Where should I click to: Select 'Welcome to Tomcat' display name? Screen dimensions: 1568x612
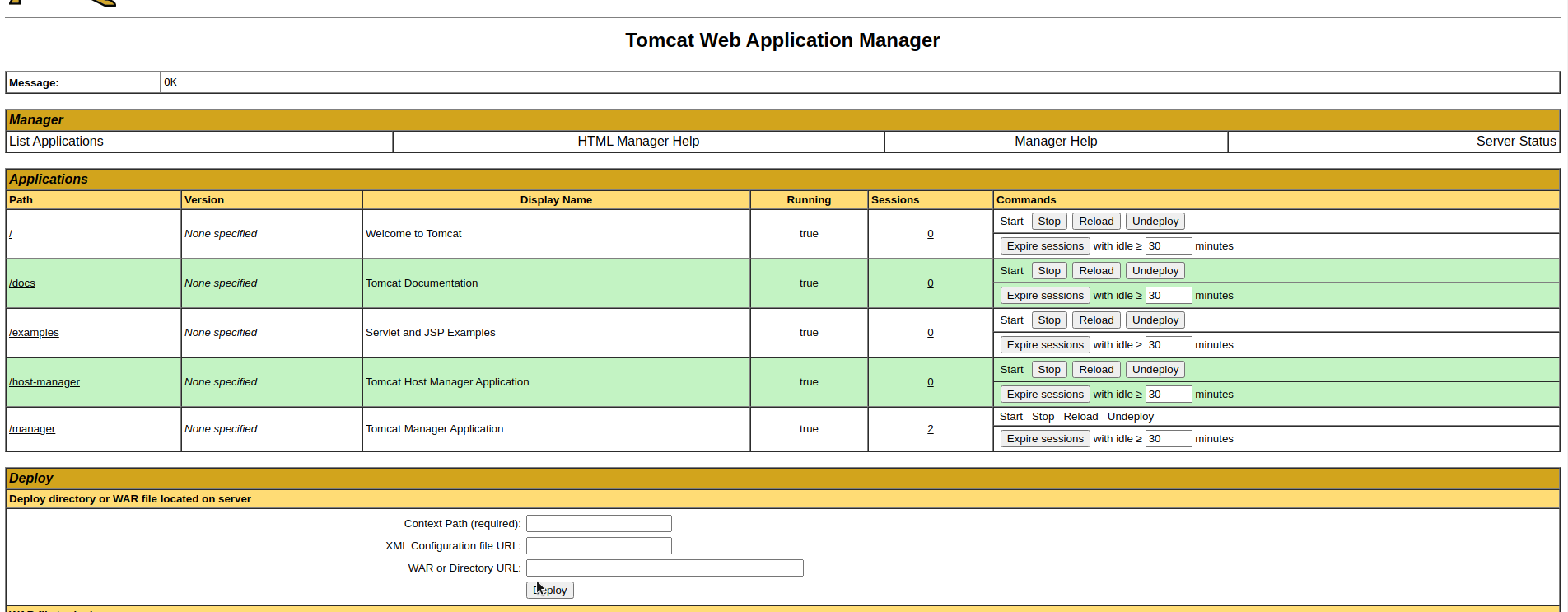click(x=413, y=234)
